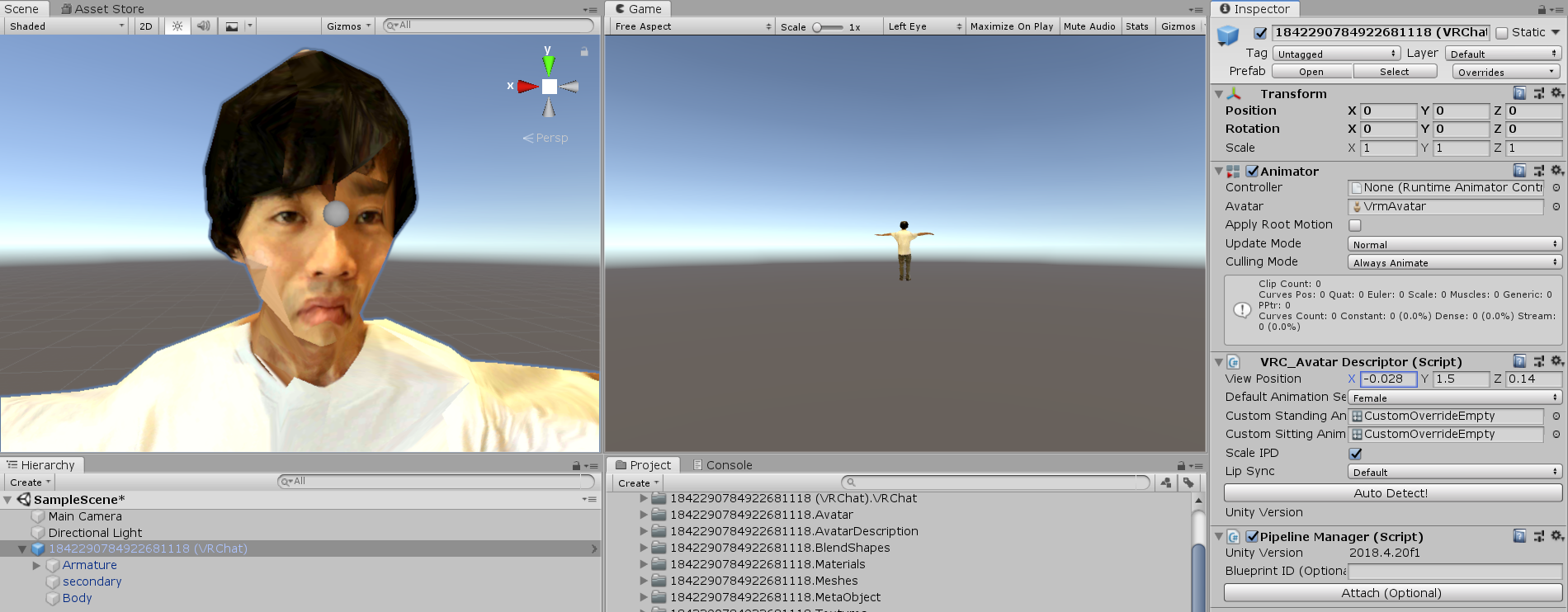The width and height of the screenshot is (1568, 612).
Task: Open Pipeline Manager gear menu
Action: click(1556, 536)
